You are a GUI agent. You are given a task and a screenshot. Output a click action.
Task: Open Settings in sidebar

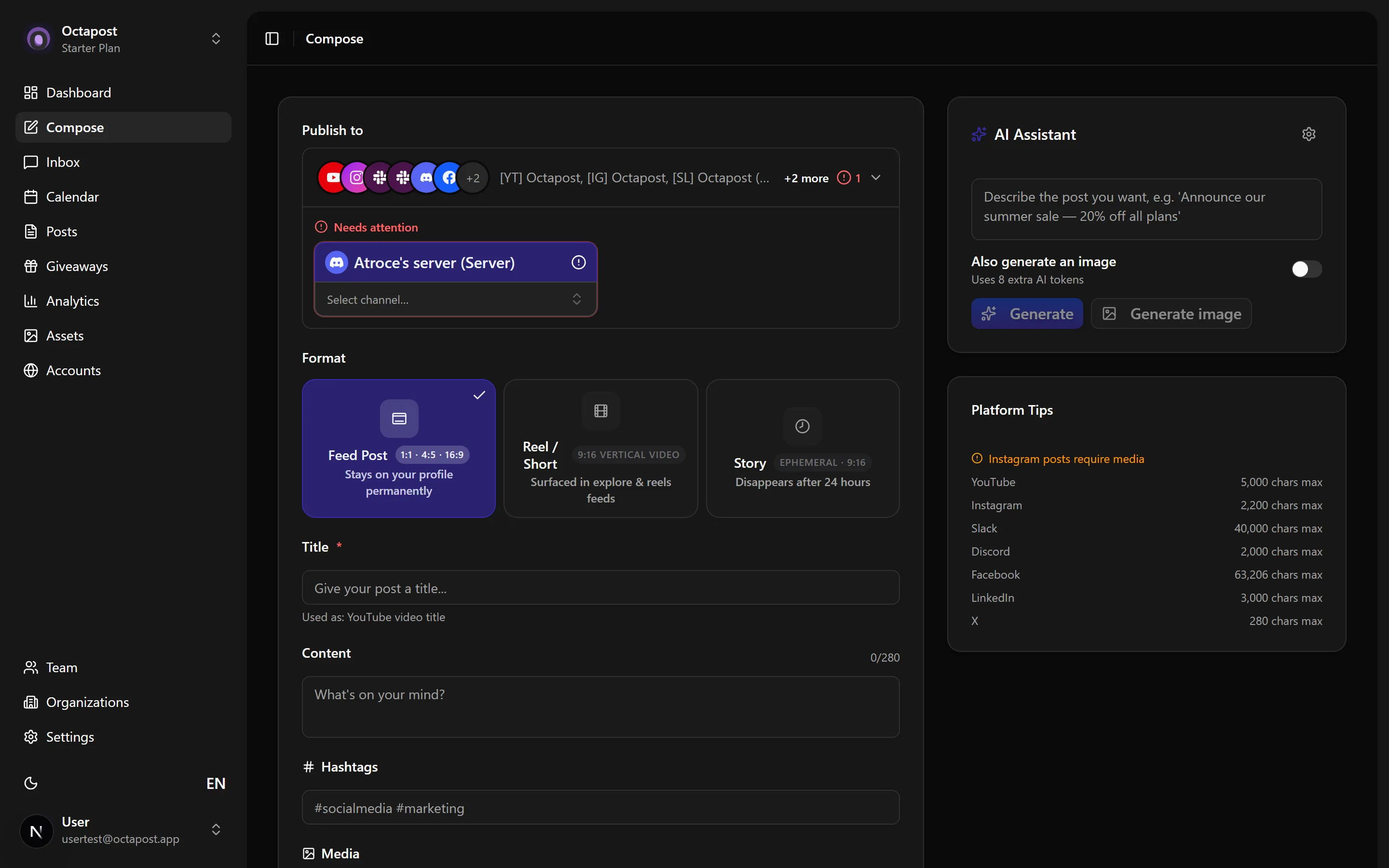pos(123,736)
